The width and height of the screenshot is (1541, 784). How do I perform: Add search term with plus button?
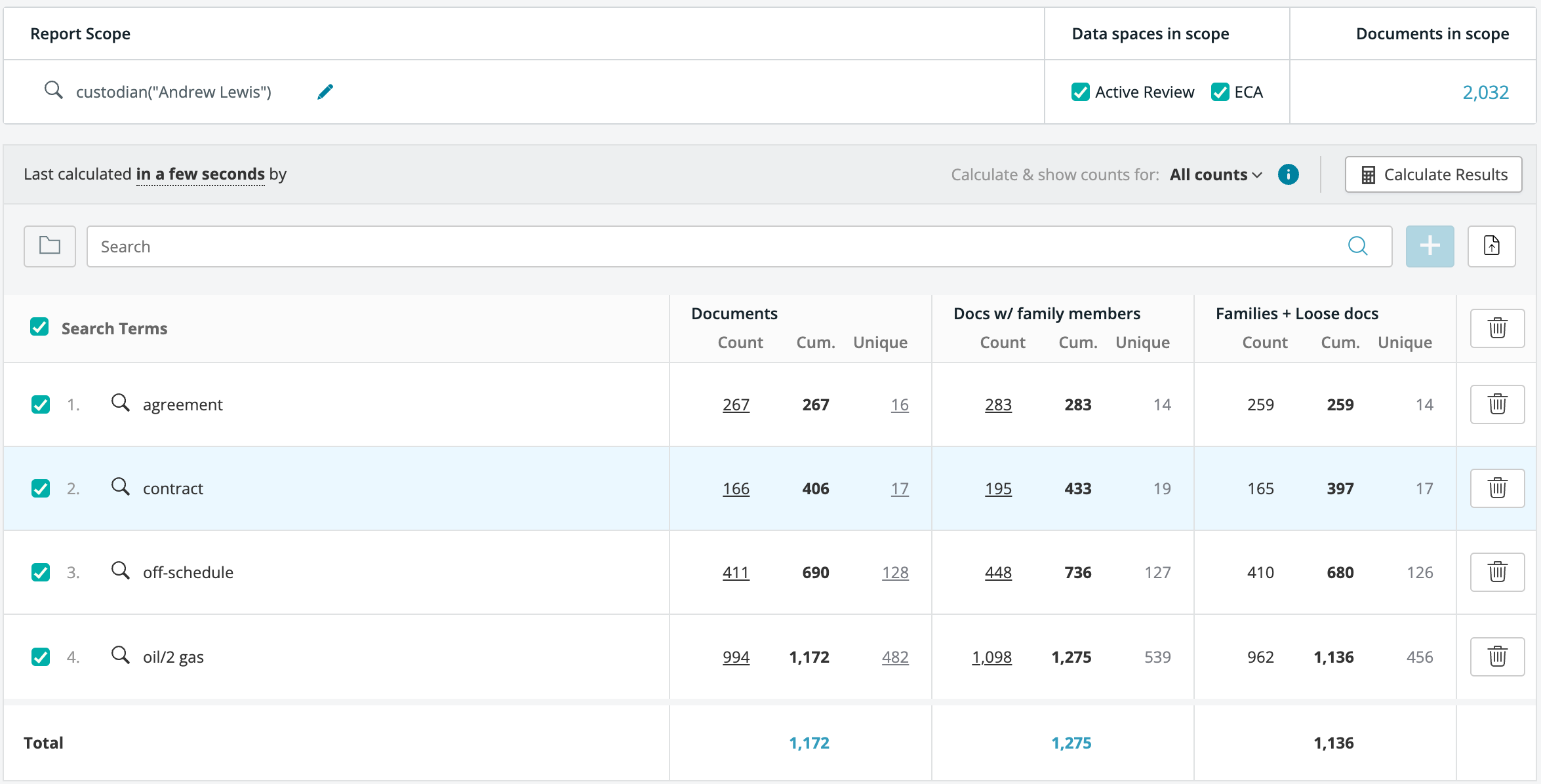pos(1430,246)
